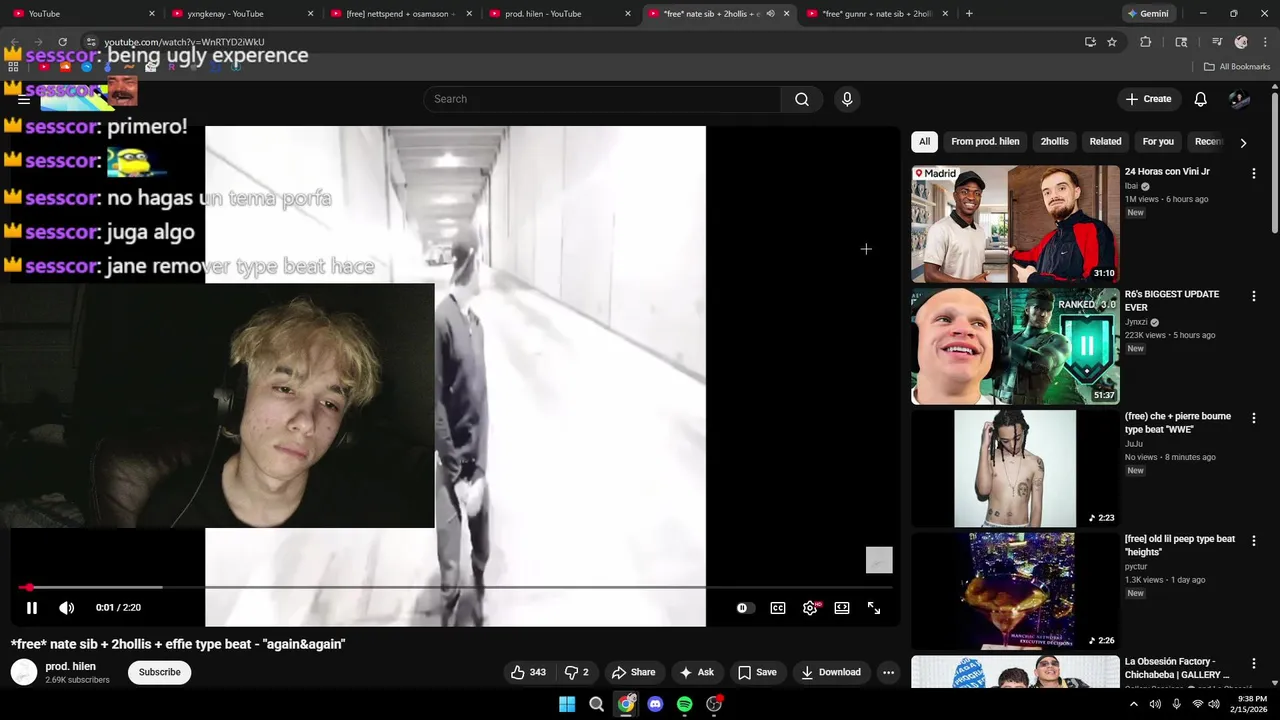Open video player settings gear
1280x720 pixels.
click(x=810, y=608)
